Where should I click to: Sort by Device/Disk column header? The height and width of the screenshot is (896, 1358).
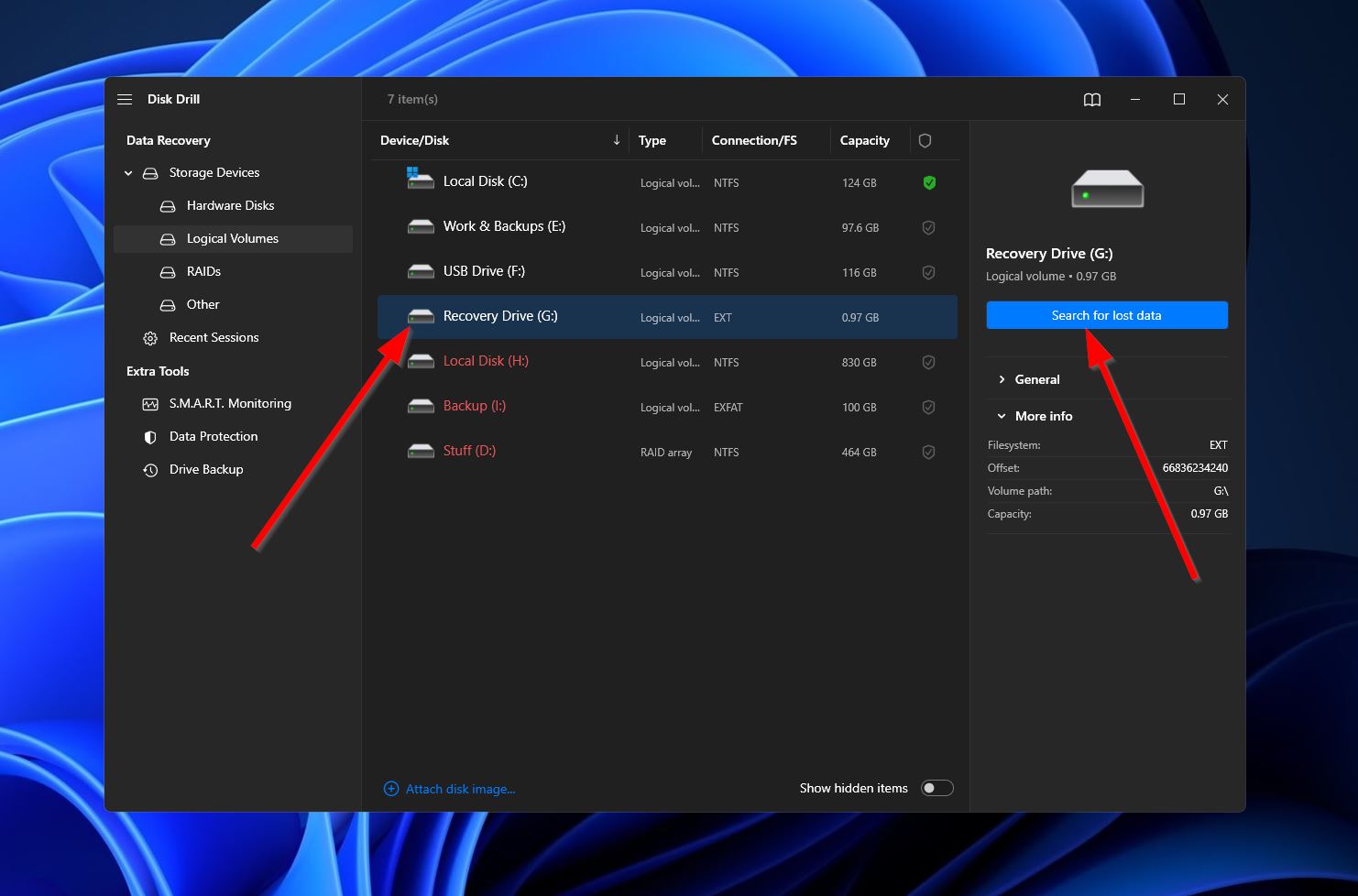click(x=414, y=140)
